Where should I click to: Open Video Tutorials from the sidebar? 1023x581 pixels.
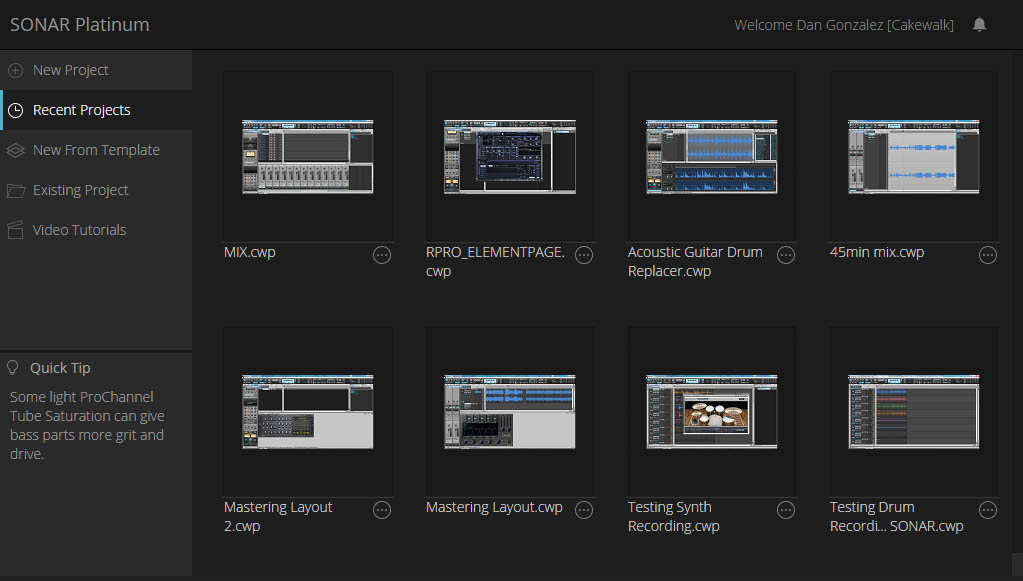point(96,230)
